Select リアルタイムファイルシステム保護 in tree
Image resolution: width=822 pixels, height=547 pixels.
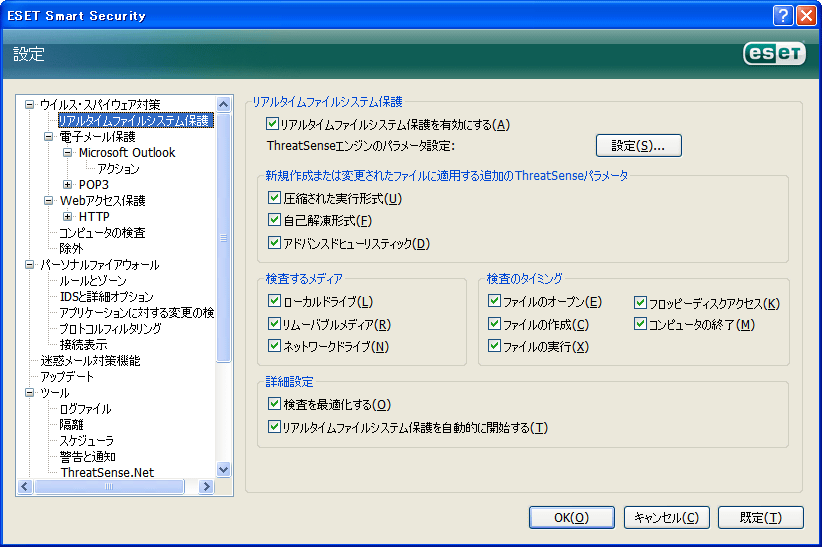pos(135,121)
